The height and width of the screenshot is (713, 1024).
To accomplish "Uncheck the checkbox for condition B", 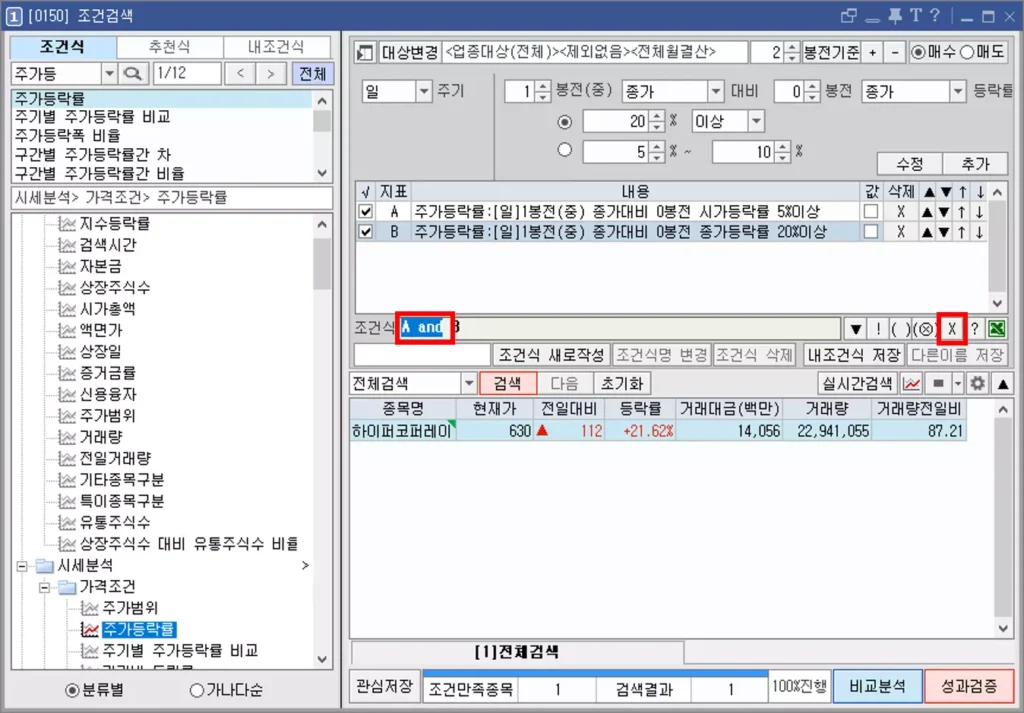I will (366, 231).
